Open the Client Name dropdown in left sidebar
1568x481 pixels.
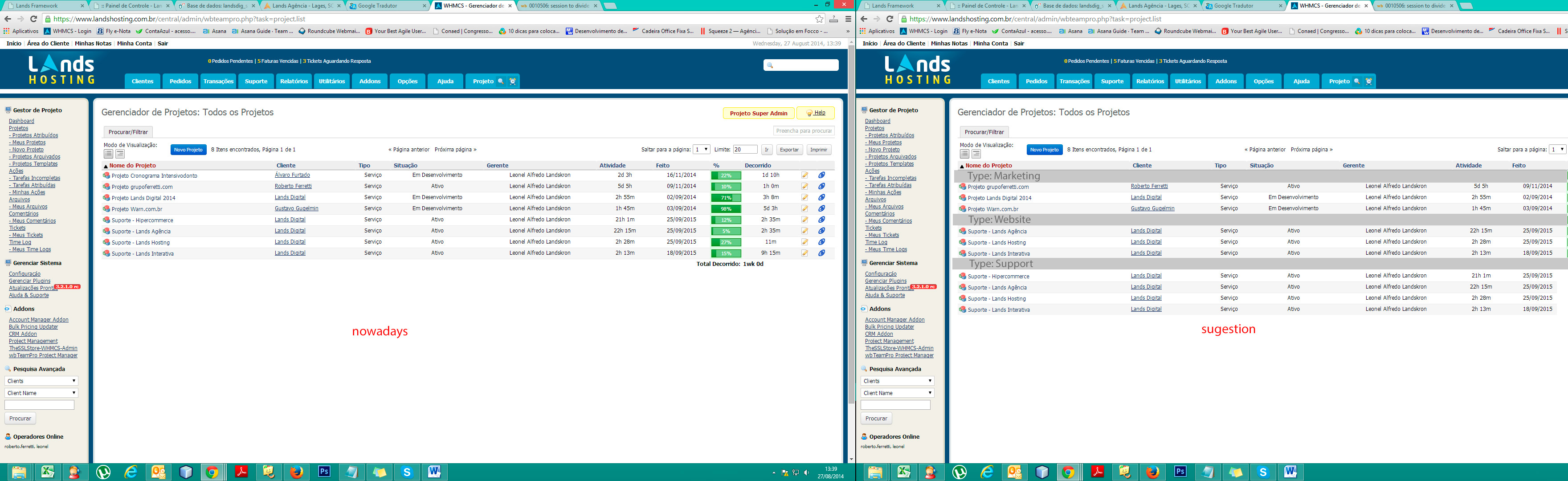point(41,393)
